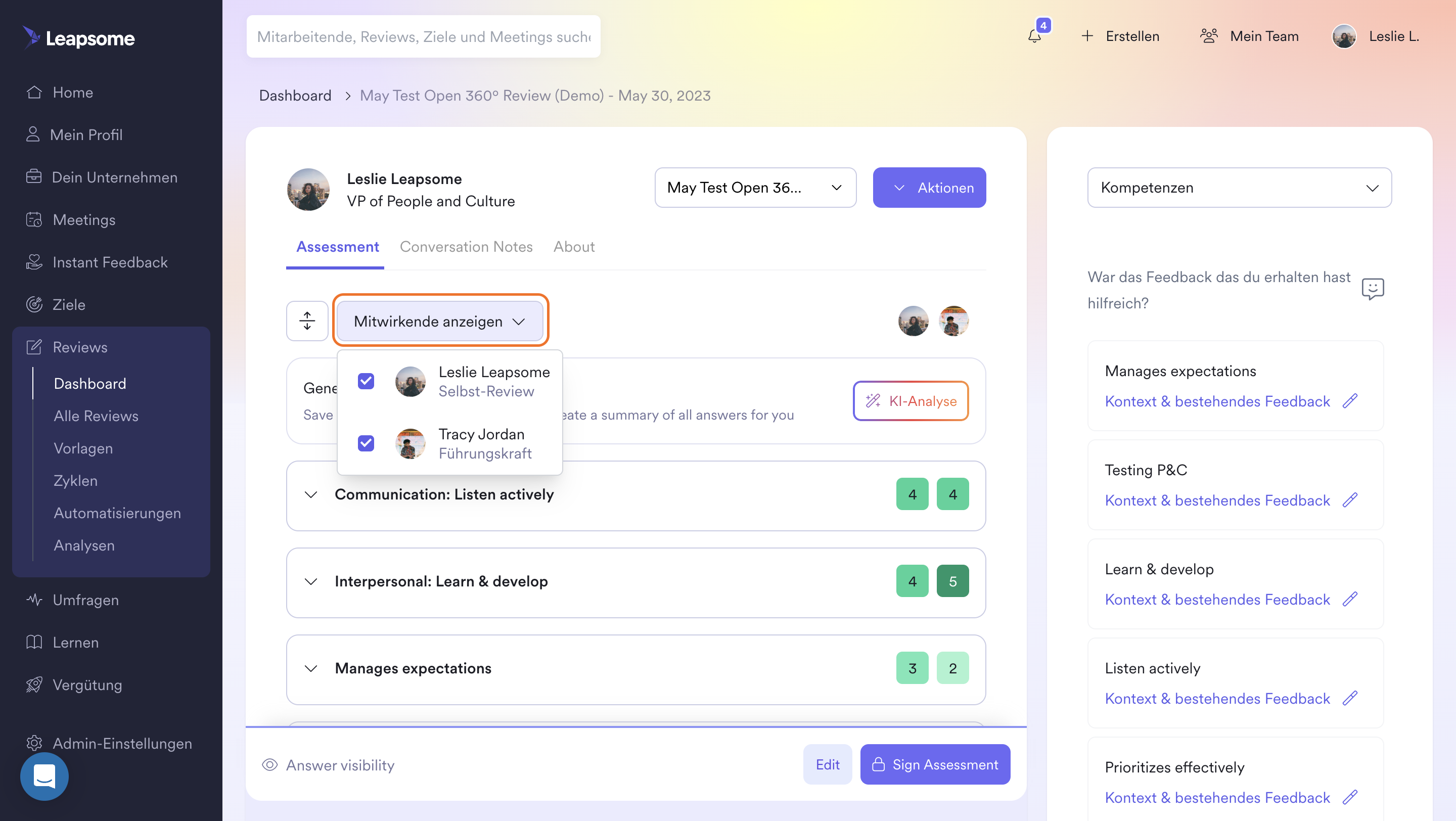Open Kontext & bestehendes Feedback under Learn & develop

[1217, 599]
